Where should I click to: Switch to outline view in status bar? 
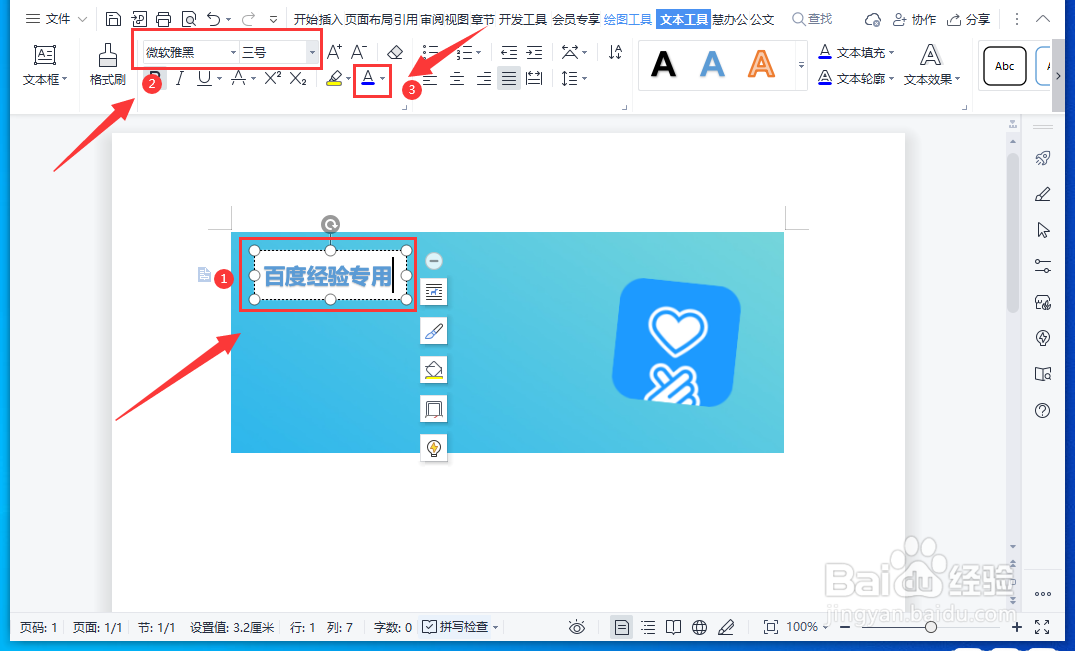pyautogui.click(x=648, y=627)
